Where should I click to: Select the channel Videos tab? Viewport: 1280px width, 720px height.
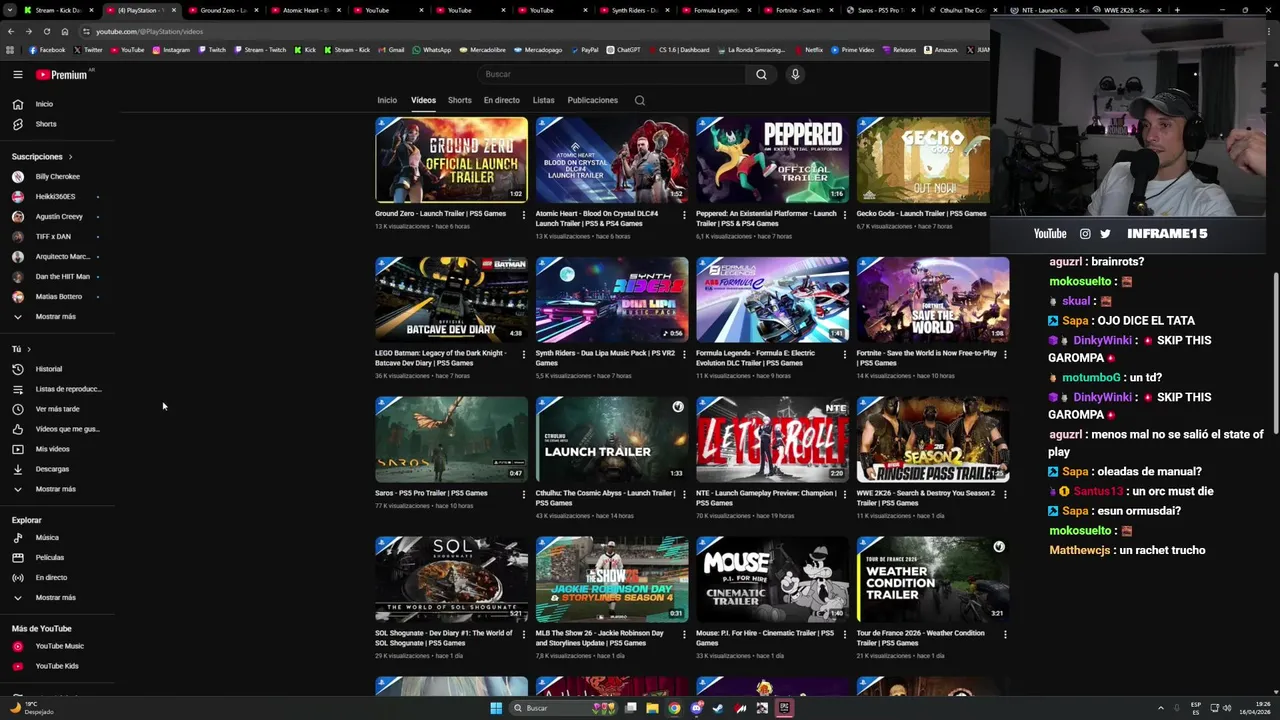point(423,100)
